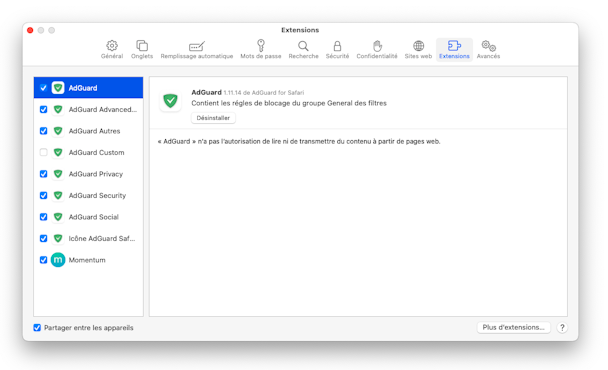Disable the Momentum extension checkbox
The width and height of the screenshot is (608, 370).
pyautogui.click(x=43, y=260)
